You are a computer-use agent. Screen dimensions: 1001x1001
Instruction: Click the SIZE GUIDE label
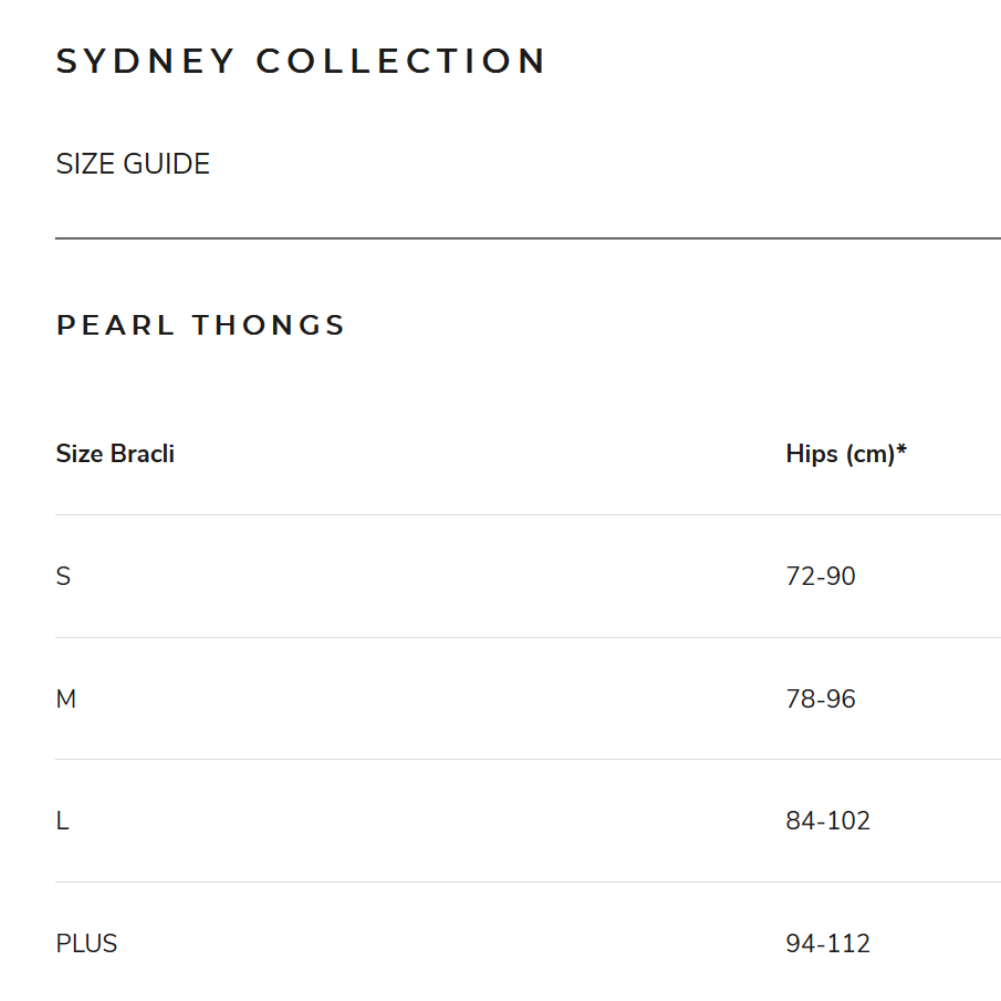(133, 164)
